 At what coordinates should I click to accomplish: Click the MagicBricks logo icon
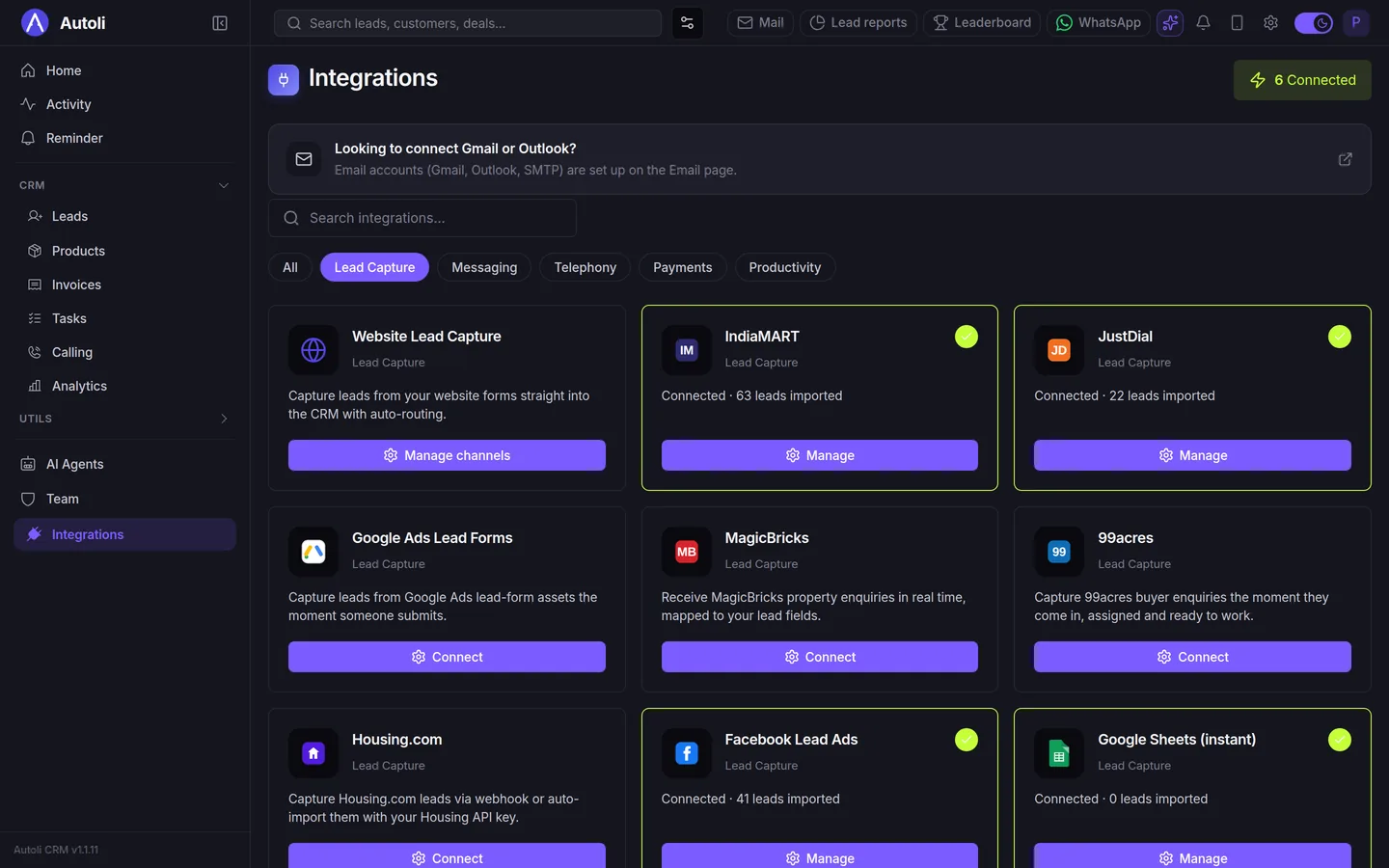click(x=687, y=552)
